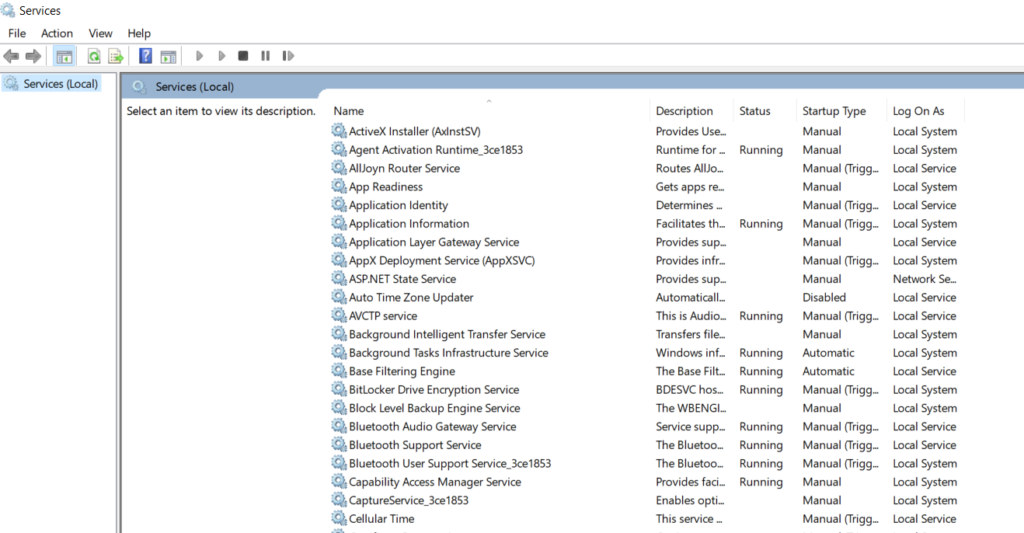Toggle Show/Hide Console Tree icon
Viewport: 1024px width, 533px height.
[64, 56]
